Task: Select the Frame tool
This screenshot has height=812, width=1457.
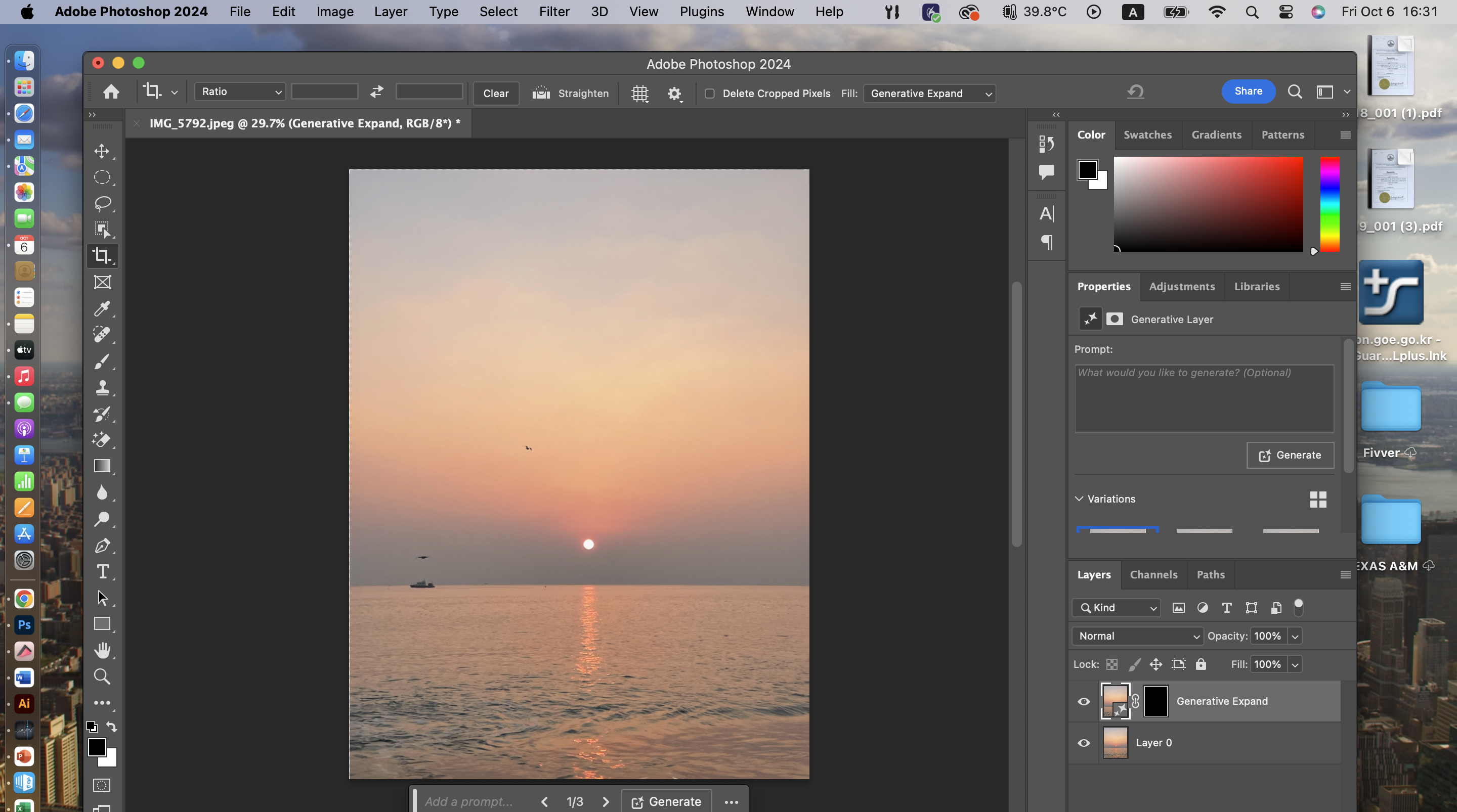Action: coord(102,282)
